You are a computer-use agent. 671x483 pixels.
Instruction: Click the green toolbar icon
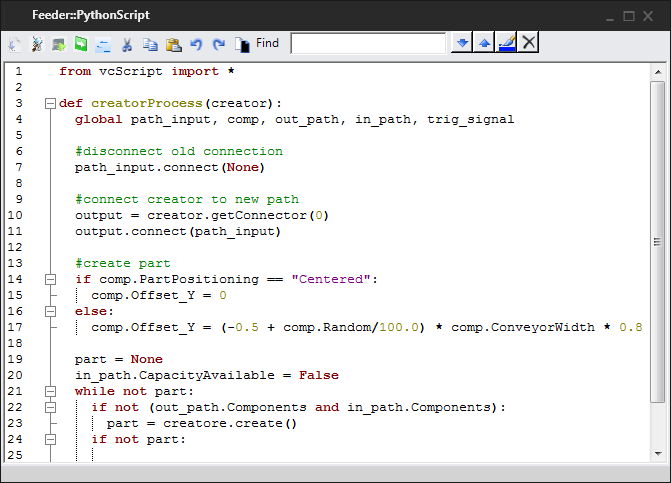pyautogui.click(x=81, y=44)
